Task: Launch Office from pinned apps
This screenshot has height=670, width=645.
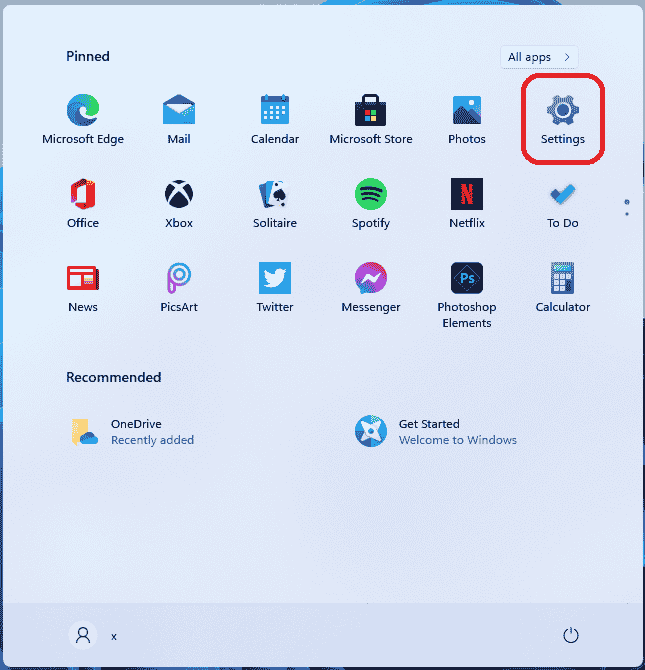Action: [x=83, y=203]
